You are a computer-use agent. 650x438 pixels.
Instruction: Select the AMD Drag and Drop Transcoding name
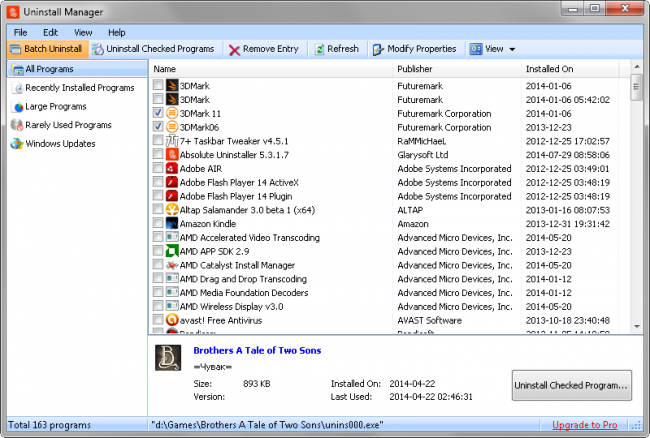pyautogui.click(x=243, y=279)
